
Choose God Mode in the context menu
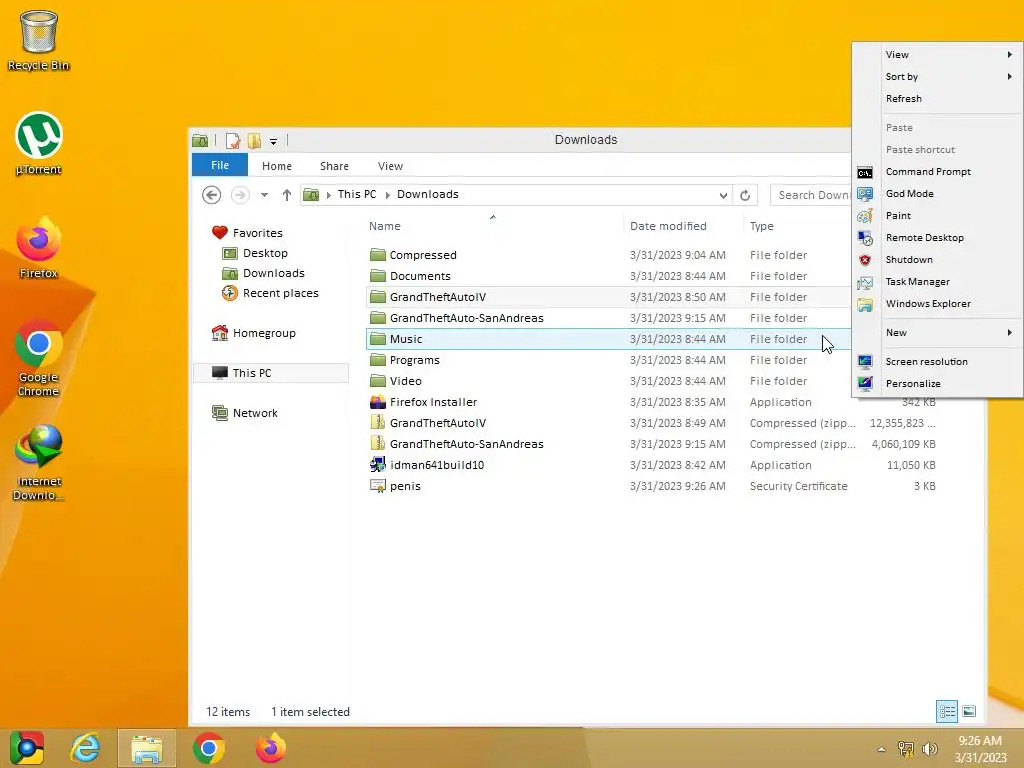(x=937, y=193)
